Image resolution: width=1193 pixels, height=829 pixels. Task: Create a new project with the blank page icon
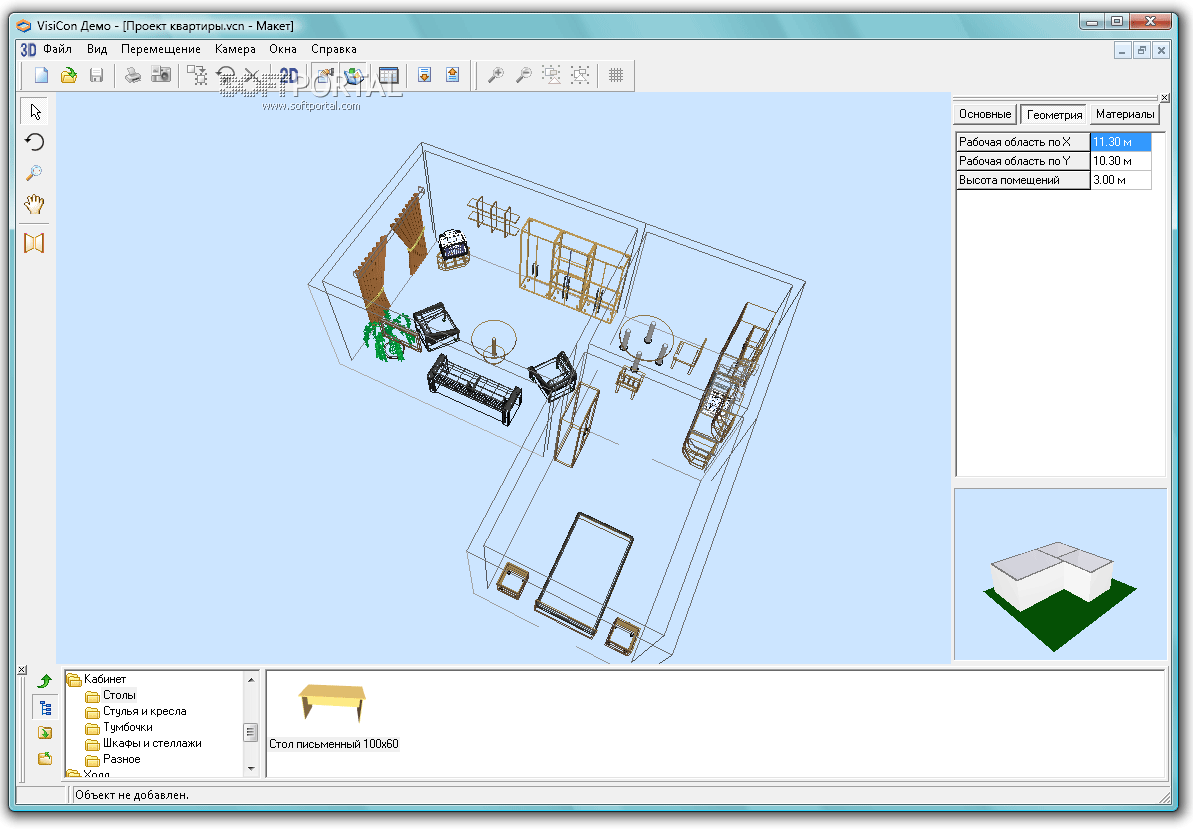point(41,75)
